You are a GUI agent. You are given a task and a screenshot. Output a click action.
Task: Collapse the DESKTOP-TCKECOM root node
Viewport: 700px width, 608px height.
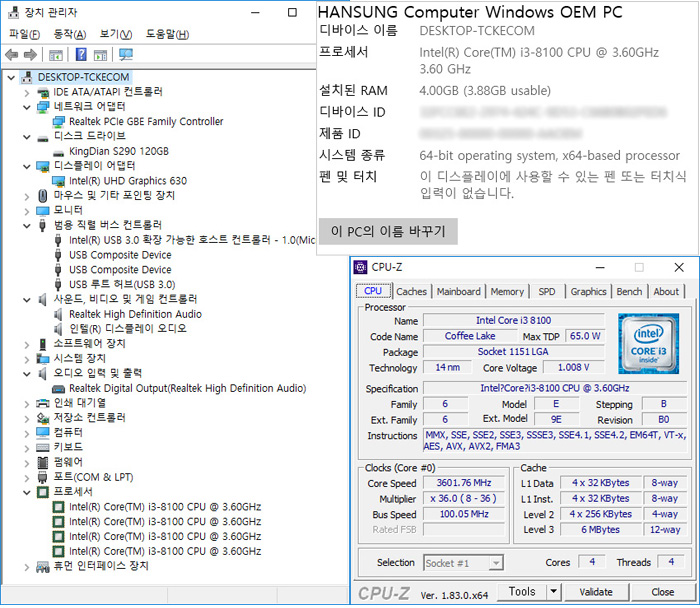click(11, 78)
